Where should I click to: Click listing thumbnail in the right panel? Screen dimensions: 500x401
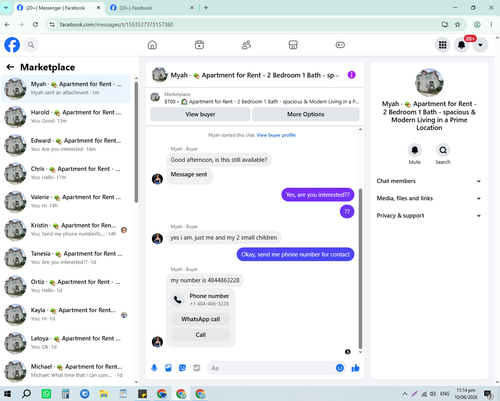429,82
